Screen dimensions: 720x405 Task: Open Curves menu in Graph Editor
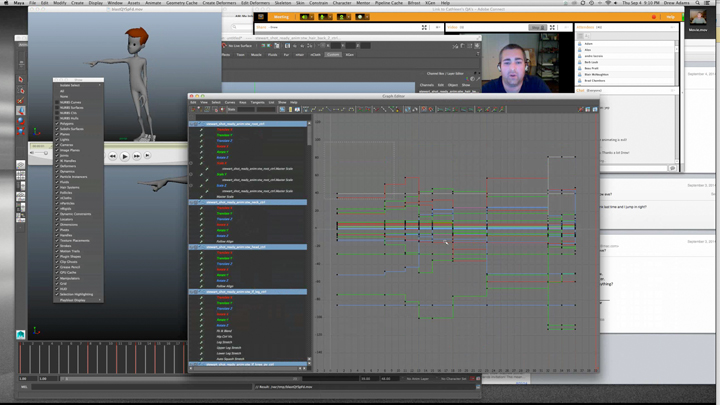click(230, 102)
